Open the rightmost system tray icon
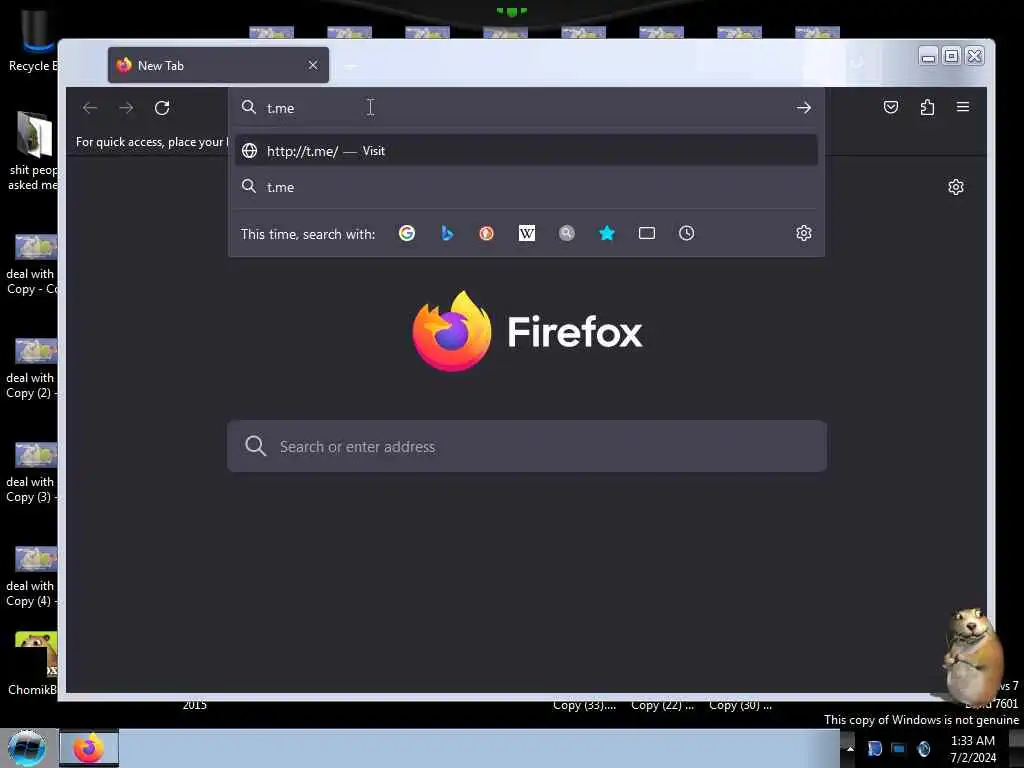This screenshot has width=1024, height=768. tap(923, 748)
